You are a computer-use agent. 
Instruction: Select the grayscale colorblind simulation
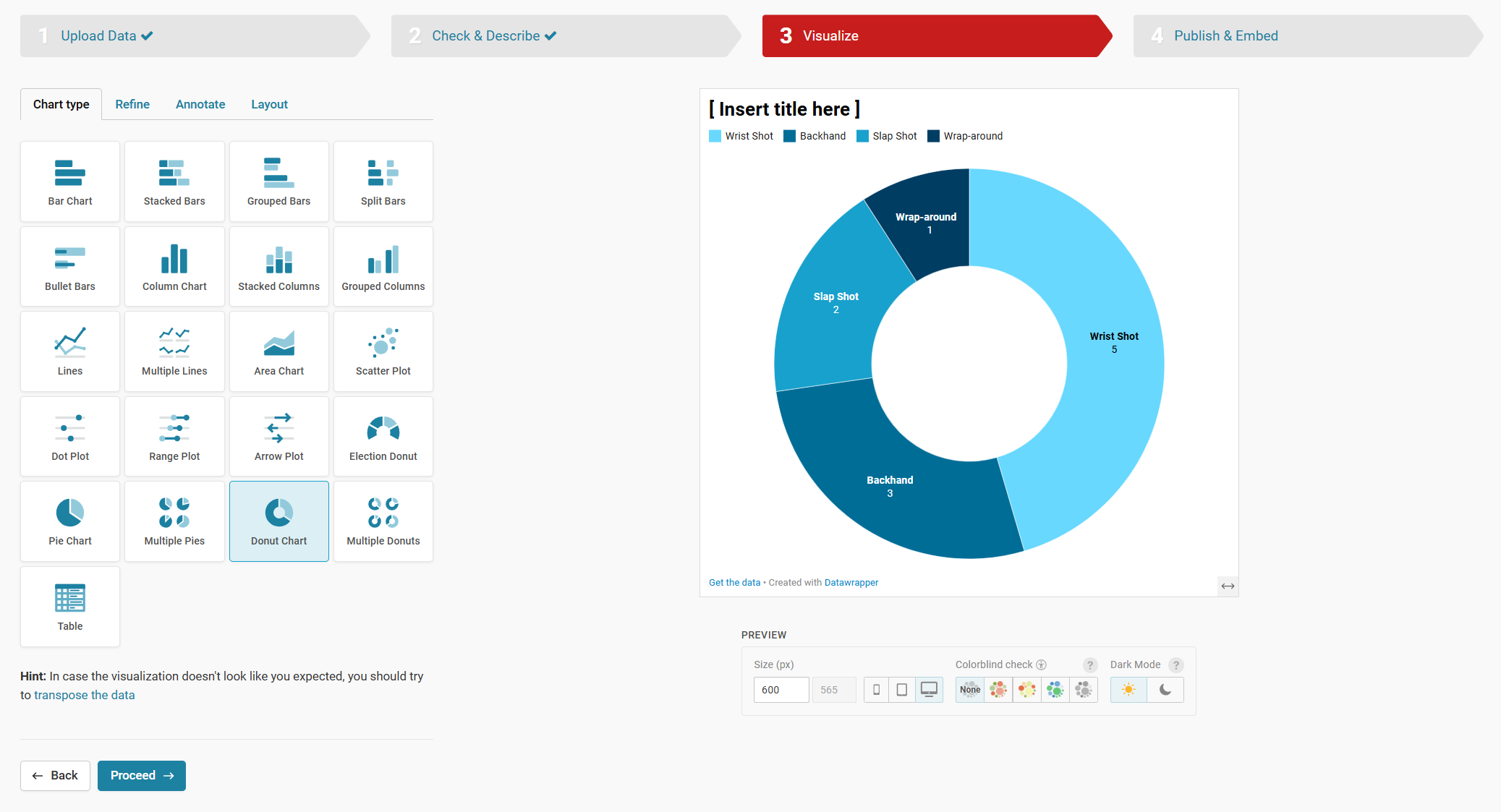(x=1083, y=690)
